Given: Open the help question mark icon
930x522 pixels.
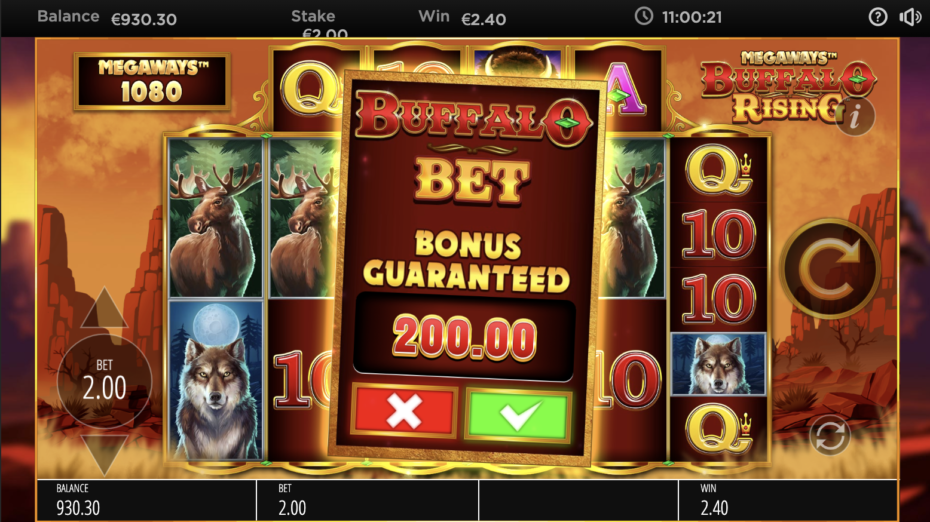Looking at the screenshot, I should click(x=878, y=17).
